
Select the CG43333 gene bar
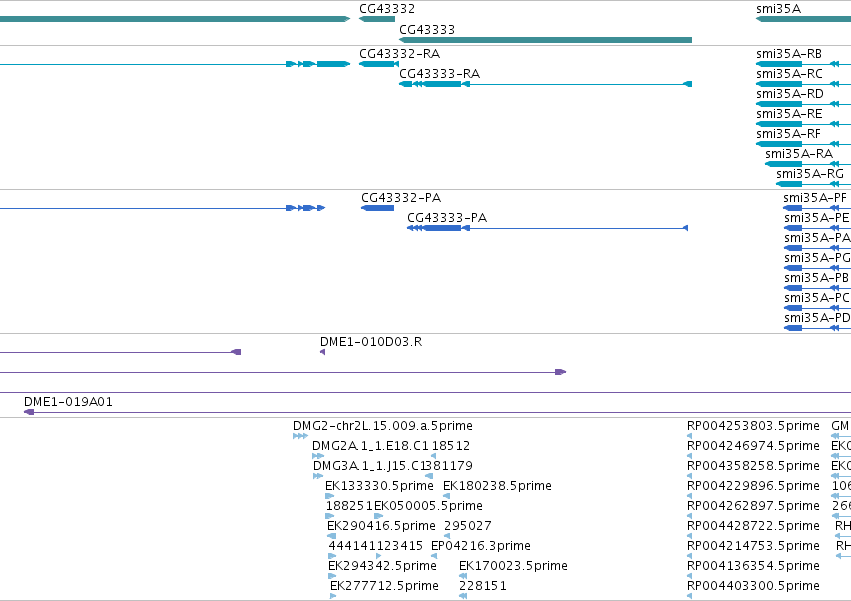(x=545, y=40)
